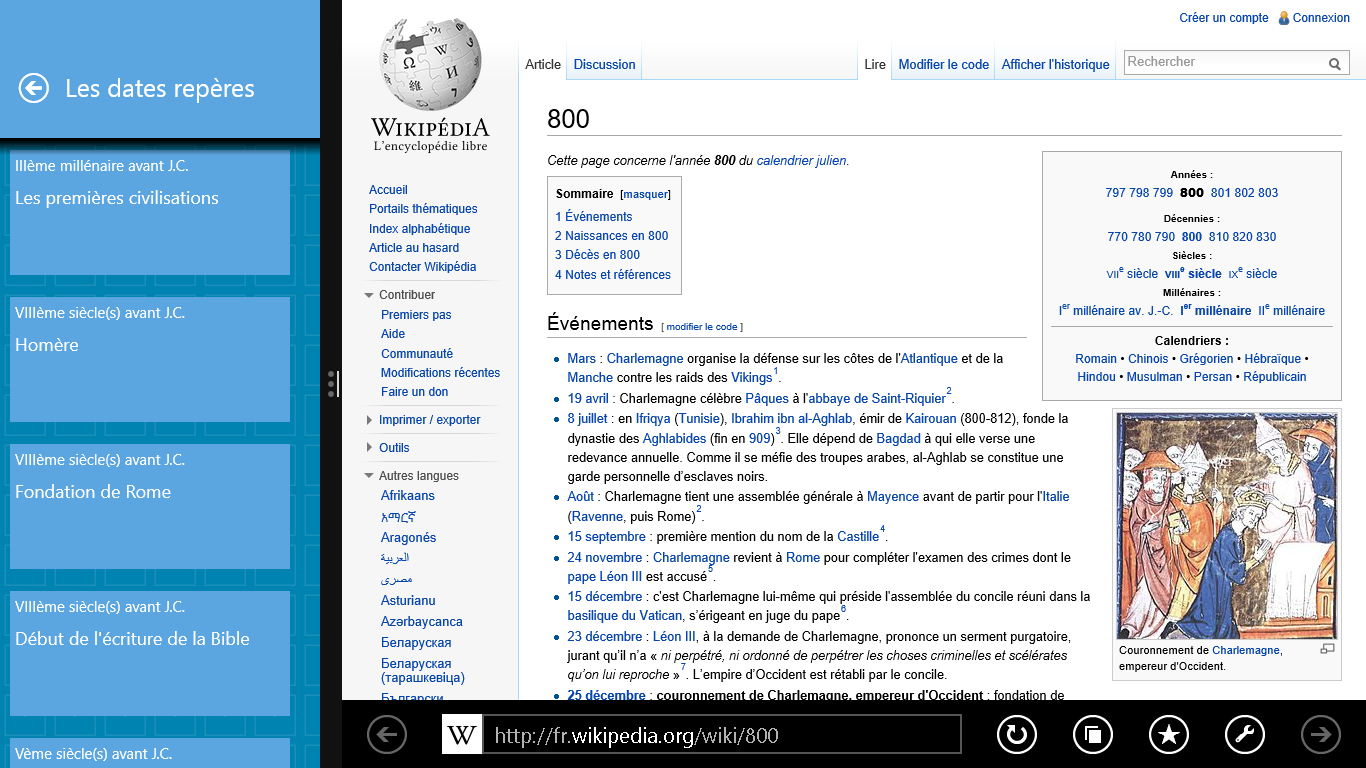Expand the Imprimer / exporter section

pyautogui.click(x=370, y=420)
